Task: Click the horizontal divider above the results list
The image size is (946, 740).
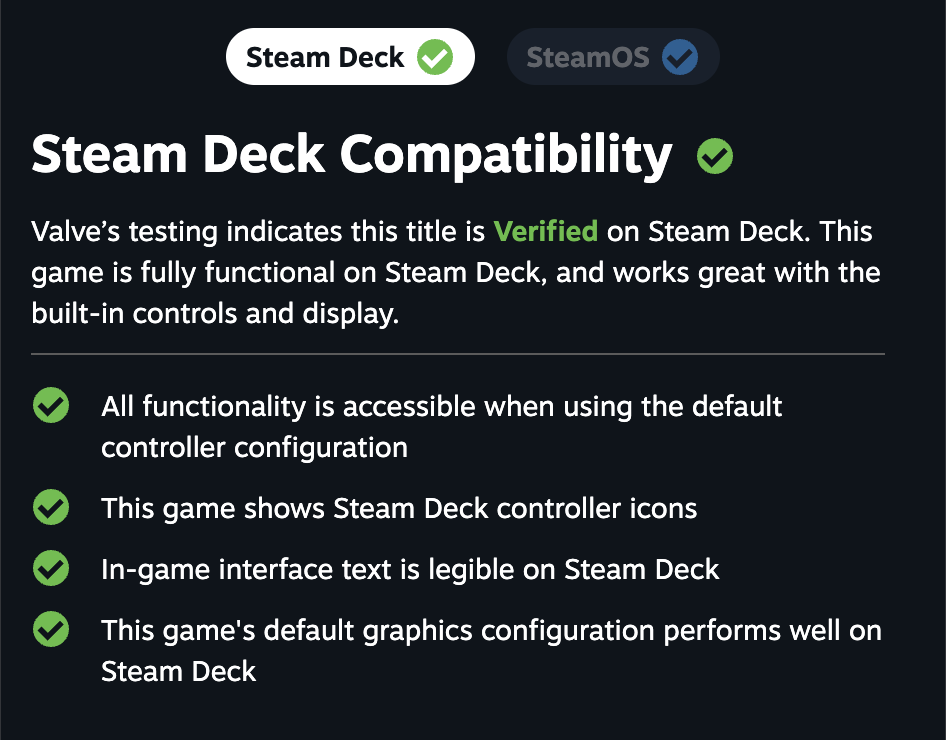Action: click(x=458, y=354)
